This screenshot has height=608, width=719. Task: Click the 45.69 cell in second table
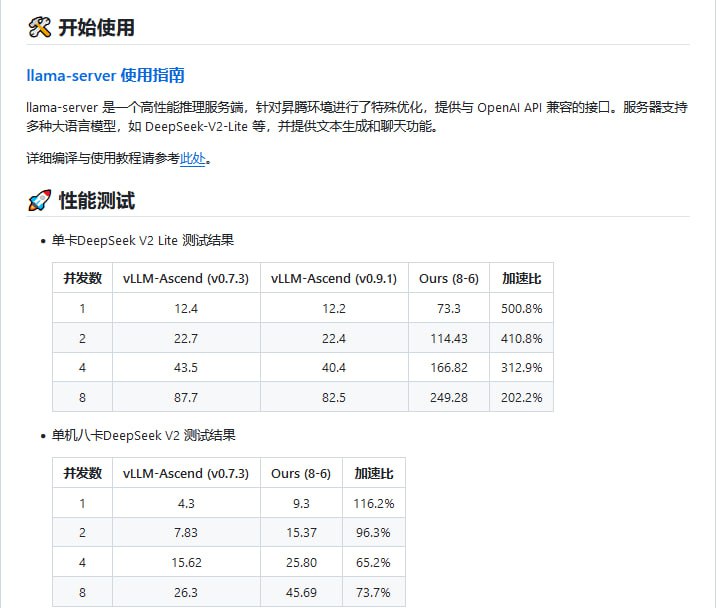(x=301, y=592)
